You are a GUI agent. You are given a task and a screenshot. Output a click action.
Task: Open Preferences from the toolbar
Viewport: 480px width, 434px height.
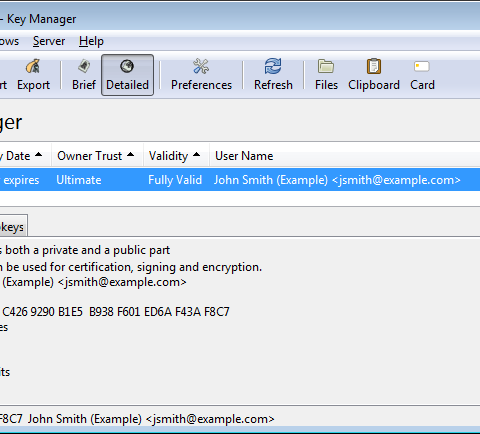pos(201,75)
